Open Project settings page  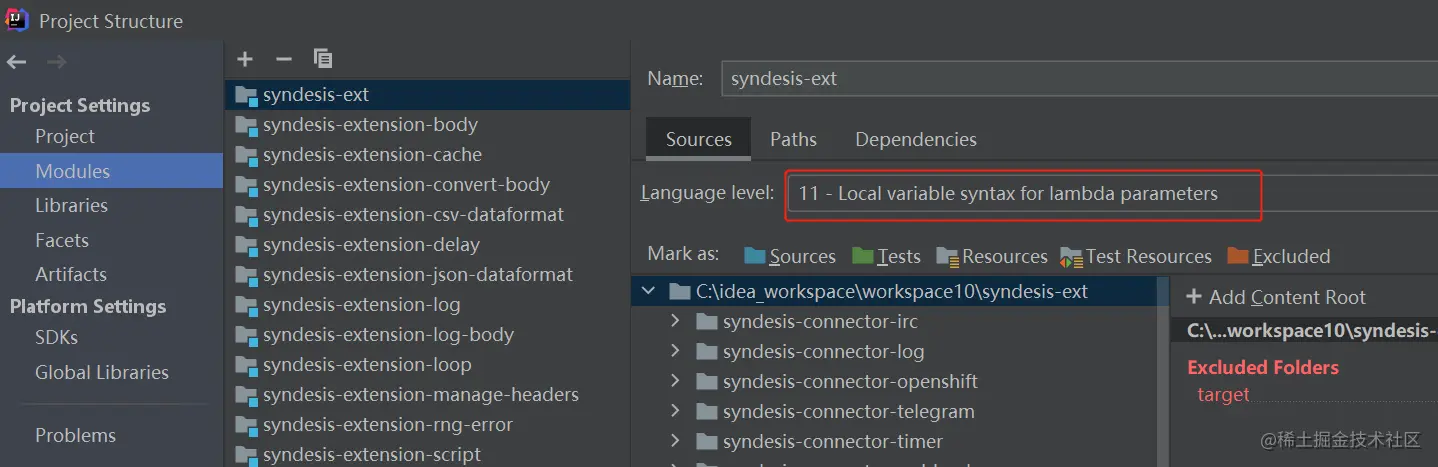(65, 137)
